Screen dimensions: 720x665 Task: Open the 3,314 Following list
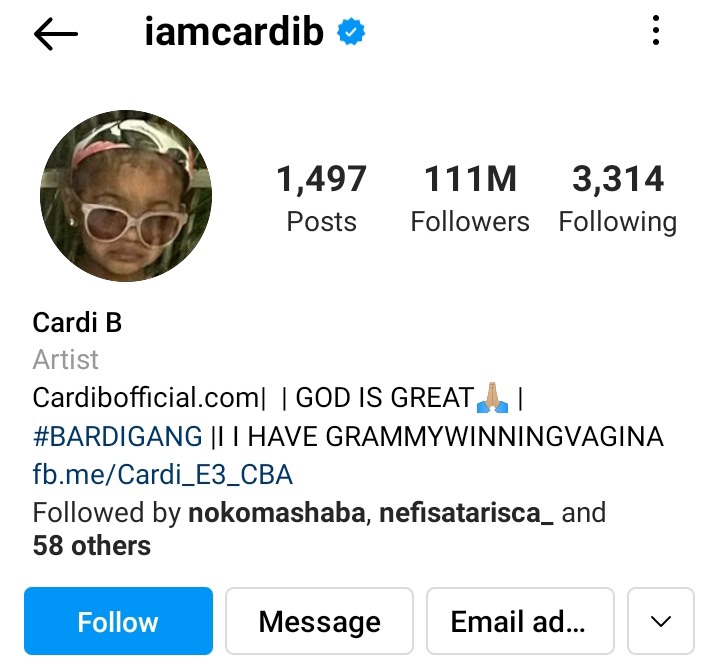618,198
